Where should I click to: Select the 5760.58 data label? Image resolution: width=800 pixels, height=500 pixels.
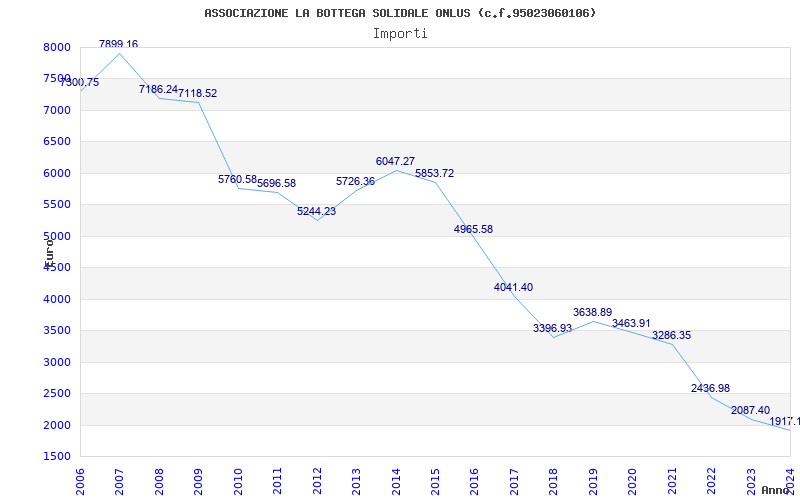(x=237, y=180)
